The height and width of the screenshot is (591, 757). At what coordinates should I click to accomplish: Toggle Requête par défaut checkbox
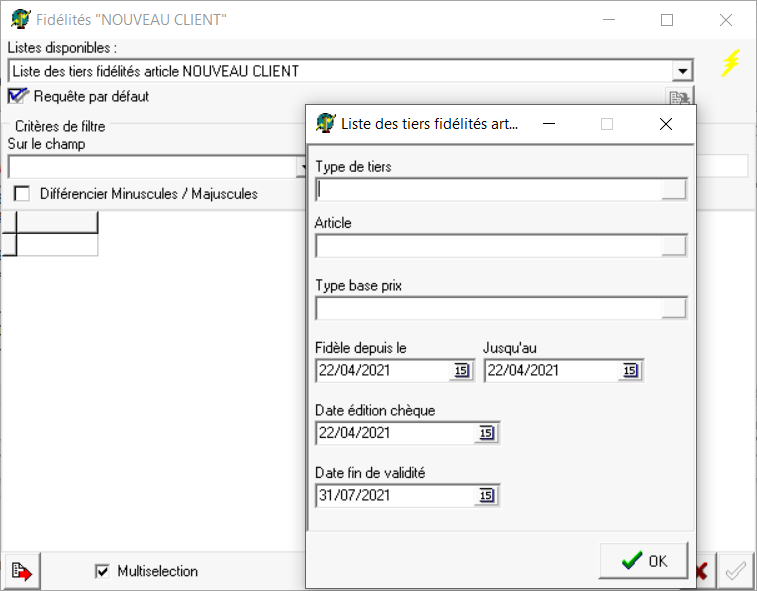point(18,96)
